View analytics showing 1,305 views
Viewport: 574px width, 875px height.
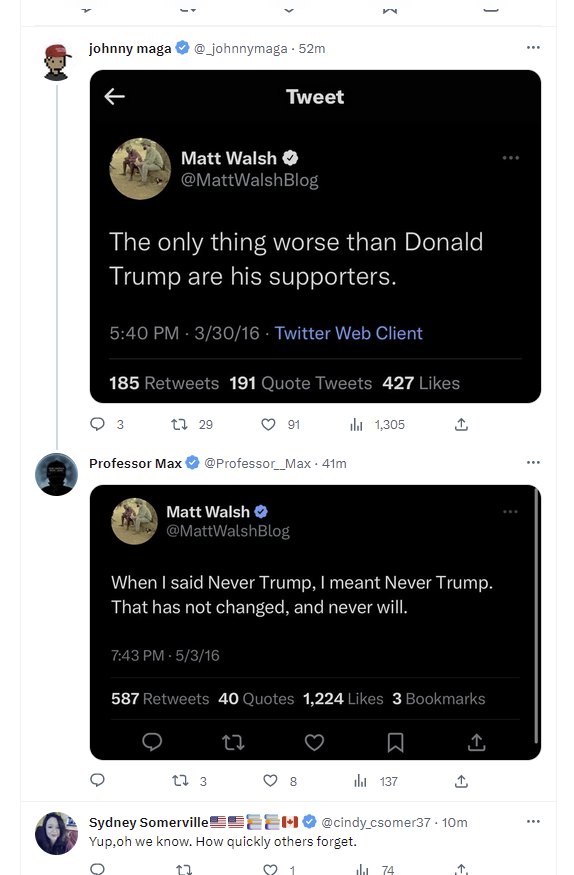[356, 425]
